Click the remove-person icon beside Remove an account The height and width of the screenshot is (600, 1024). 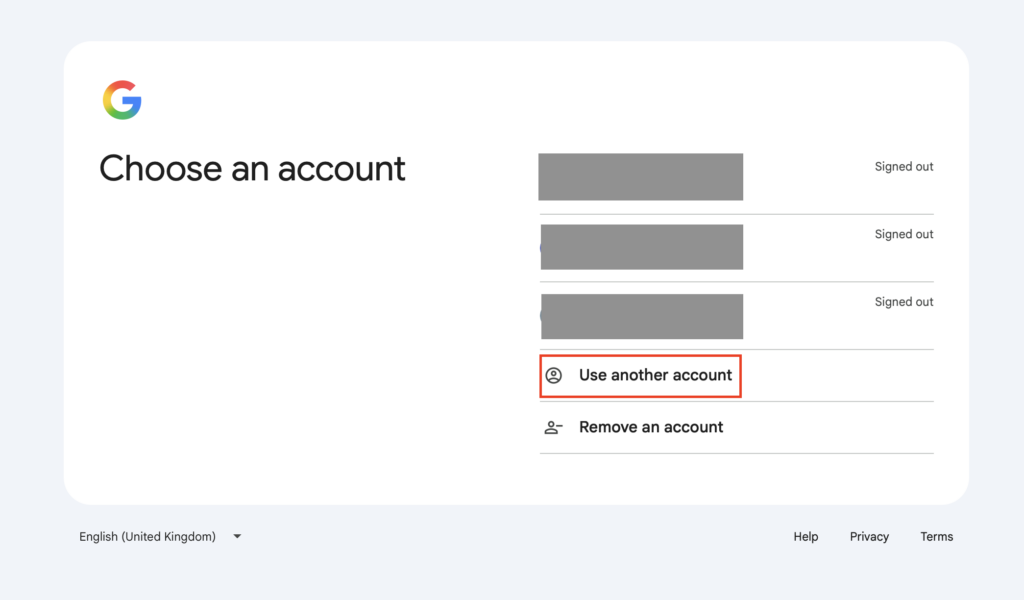pos(553,428)
